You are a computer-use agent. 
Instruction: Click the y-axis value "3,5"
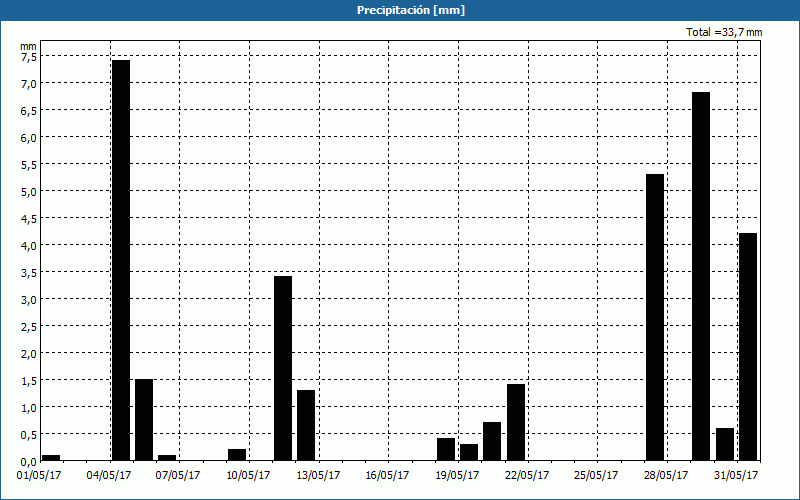click(29, 273)
